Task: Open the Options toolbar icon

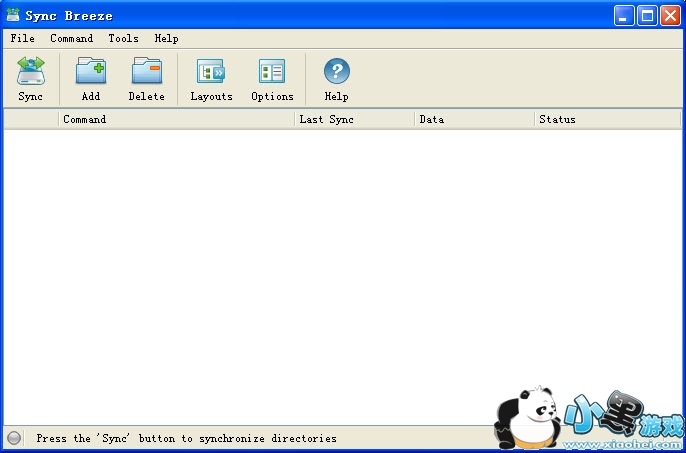Action: pyautogui.click(x=272, y=71)
